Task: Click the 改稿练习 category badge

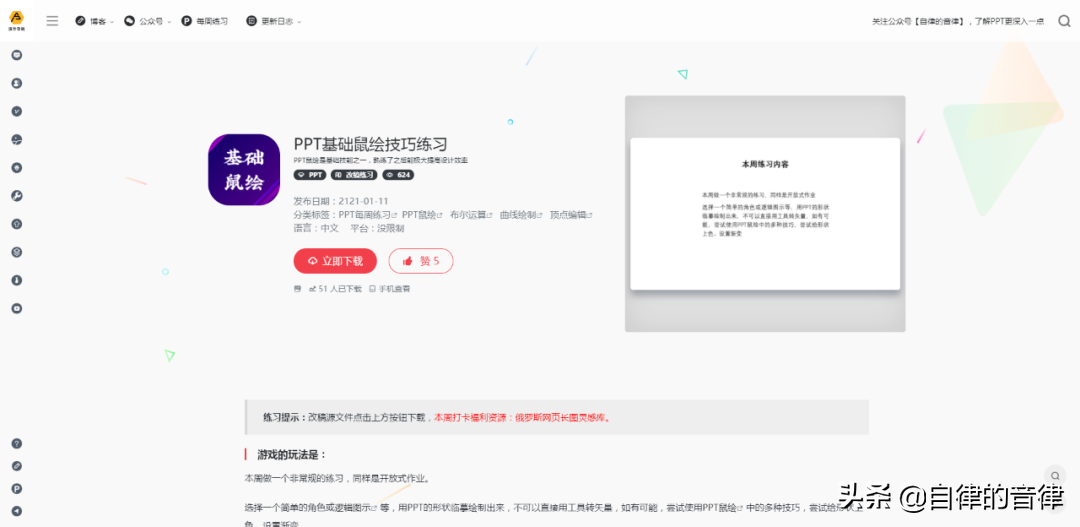Action: pyautogui.click(x=355, y=175)
